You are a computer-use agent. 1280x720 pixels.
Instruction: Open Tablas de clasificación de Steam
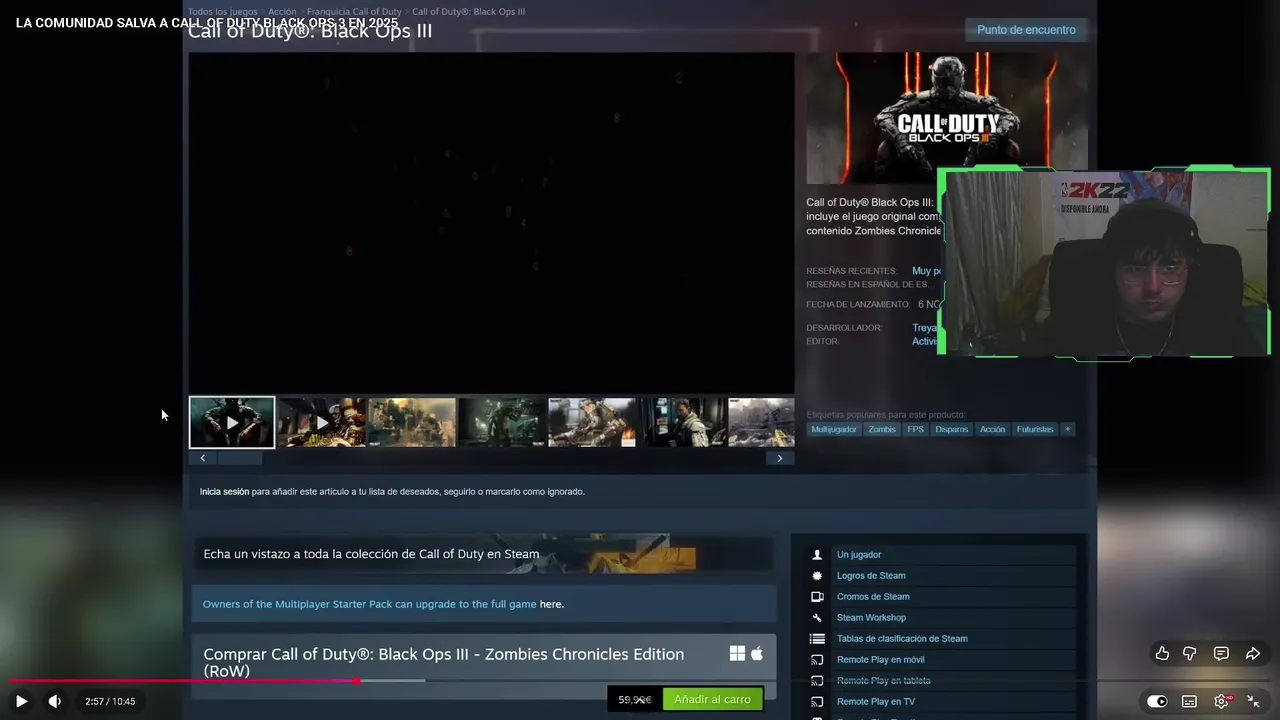point(902,639)
